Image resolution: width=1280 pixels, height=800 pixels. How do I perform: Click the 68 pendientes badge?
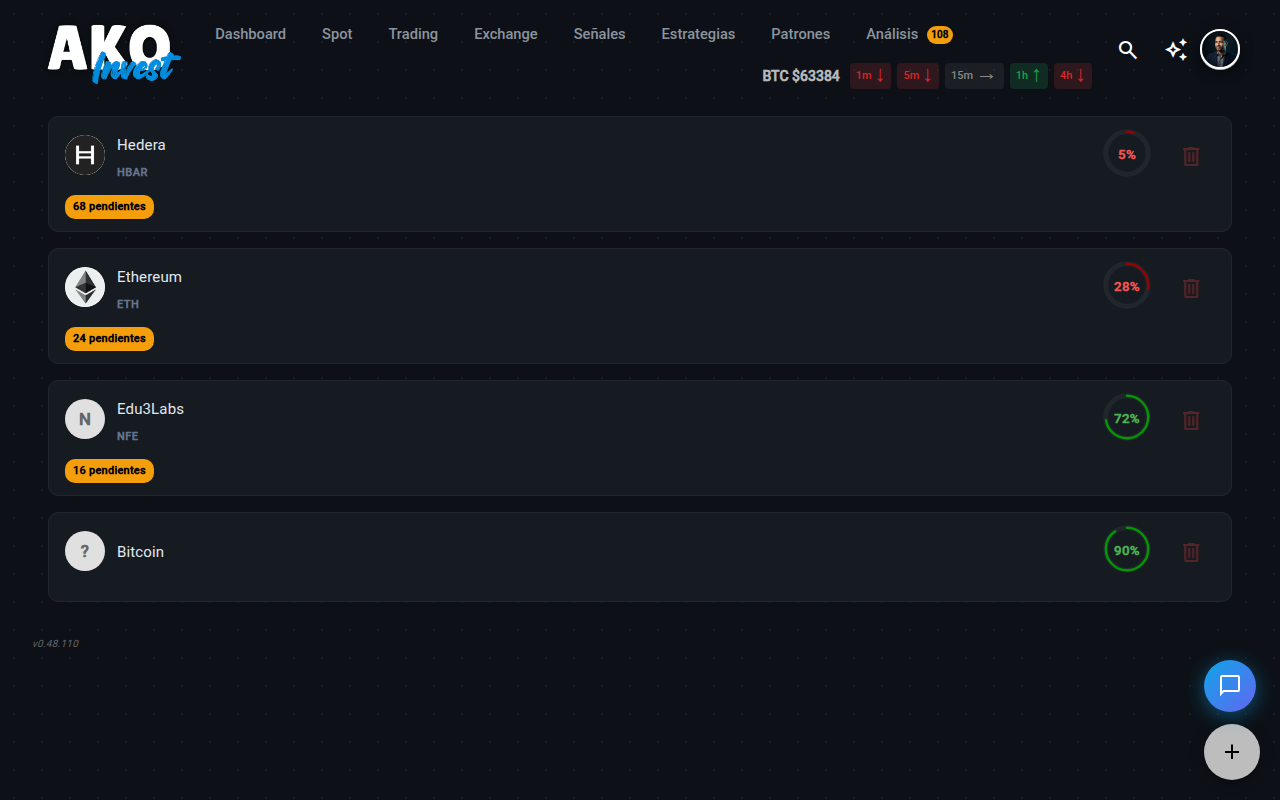(x=109, y=207)
